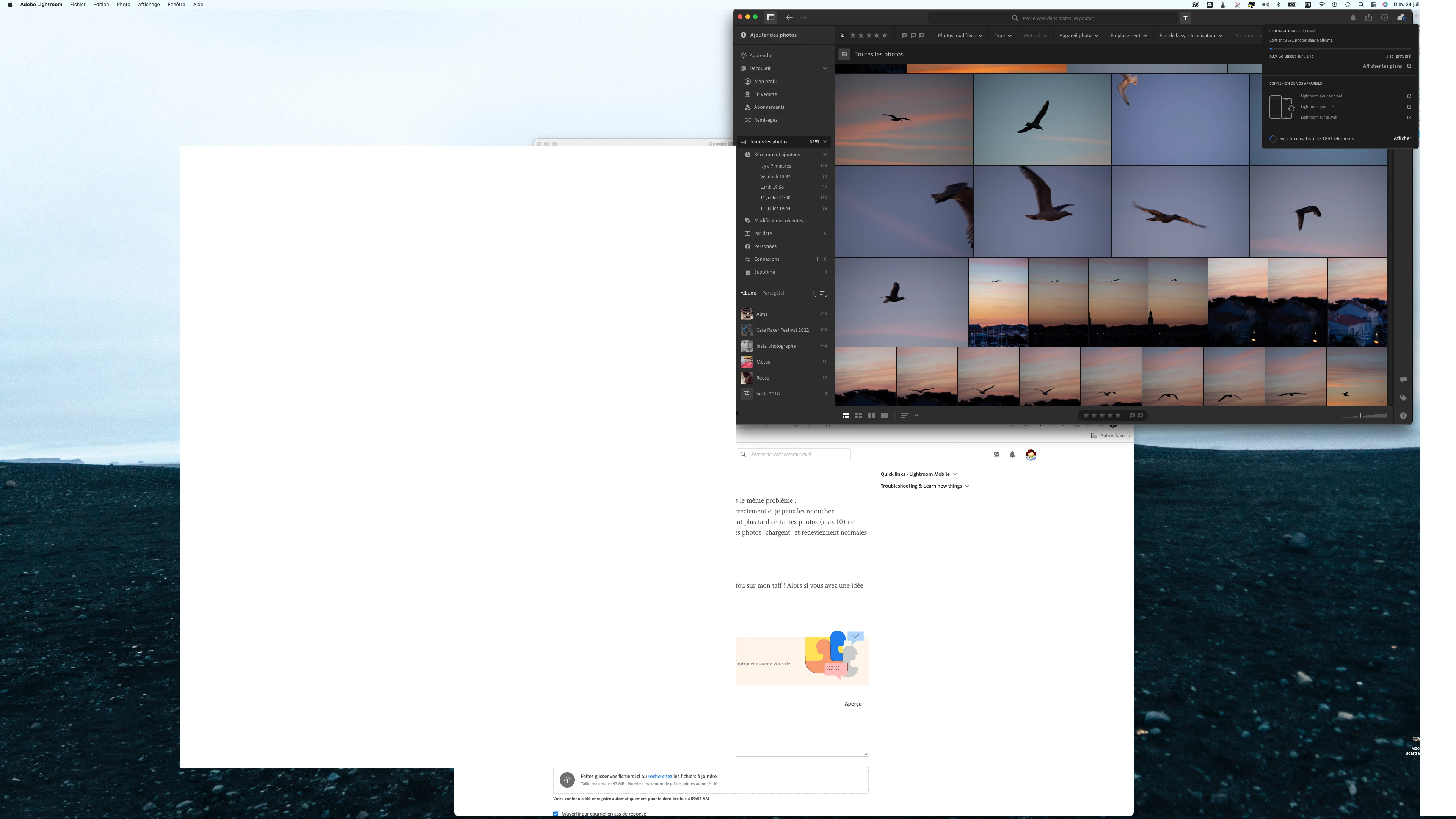Open the Affichage menu
The image size is (1456, 819).
(149, 5)
